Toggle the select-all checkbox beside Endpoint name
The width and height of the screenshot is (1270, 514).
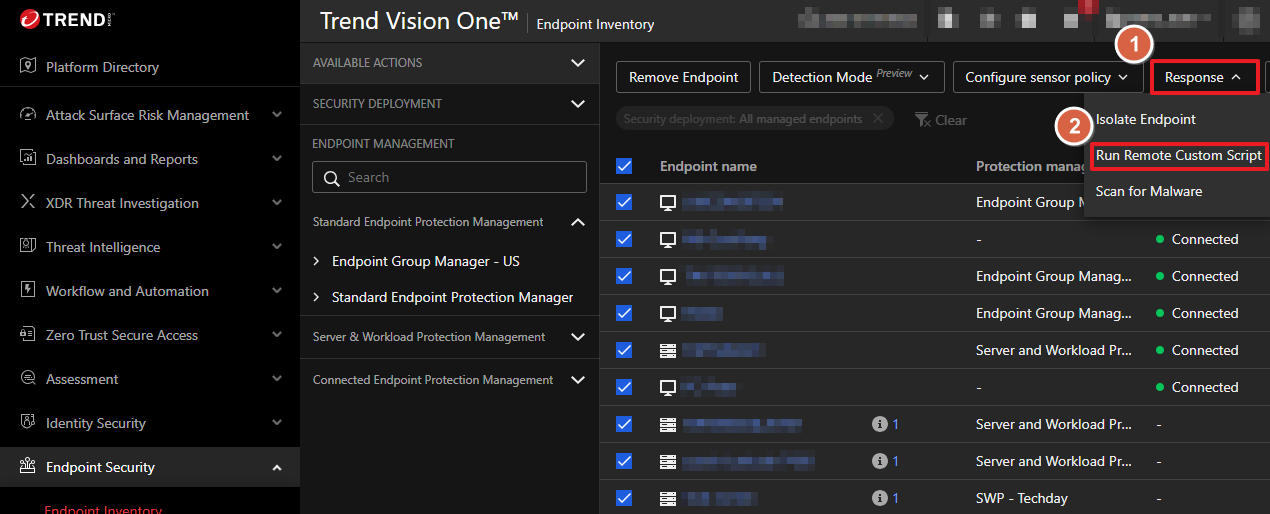[x=624, y=166]
